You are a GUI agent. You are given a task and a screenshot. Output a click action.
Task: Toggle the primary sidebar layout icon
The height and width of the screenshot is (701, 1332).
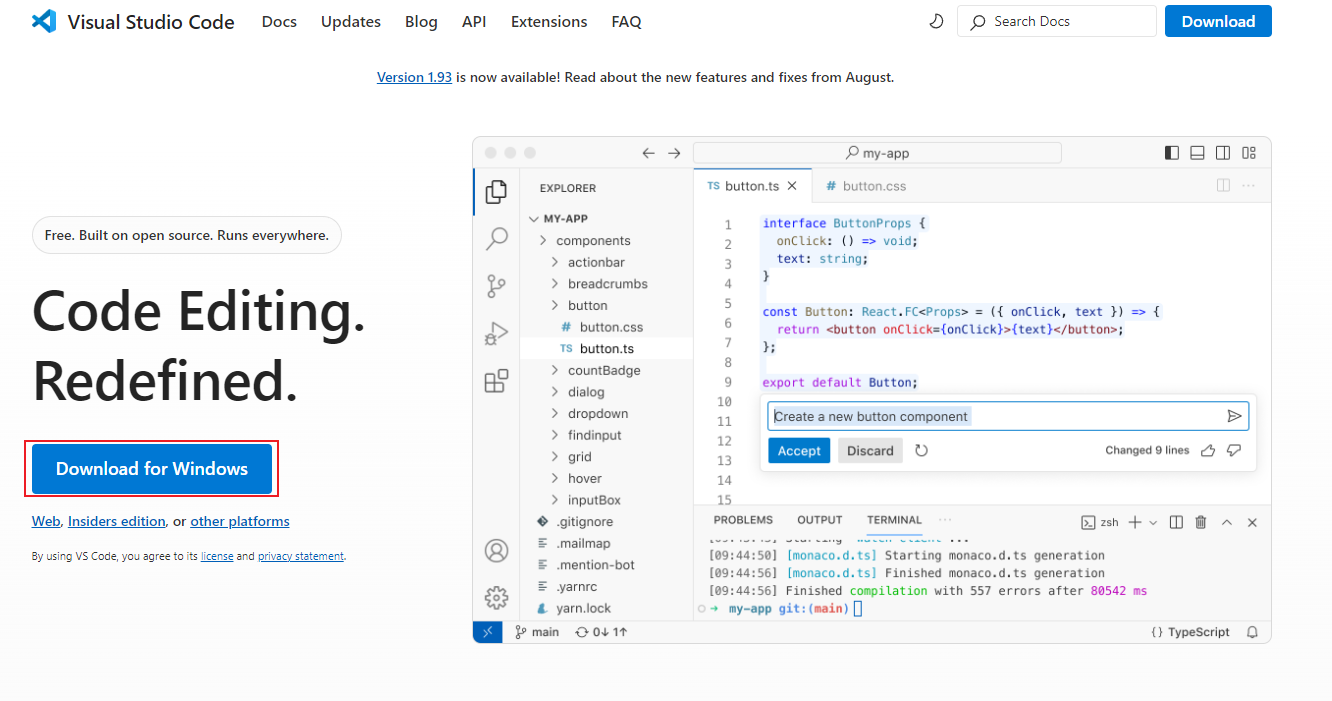click(1172, 153)
